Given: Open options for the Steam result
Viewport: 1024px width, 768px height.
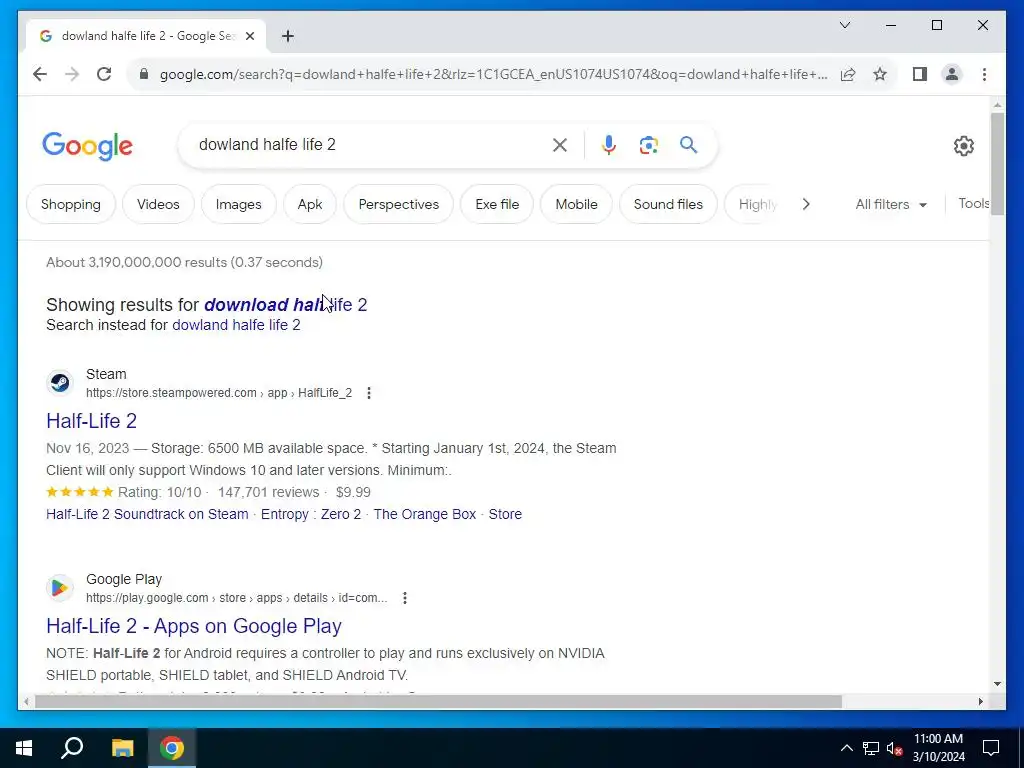Looking at the screenshot, I should (x=369, y=393).
